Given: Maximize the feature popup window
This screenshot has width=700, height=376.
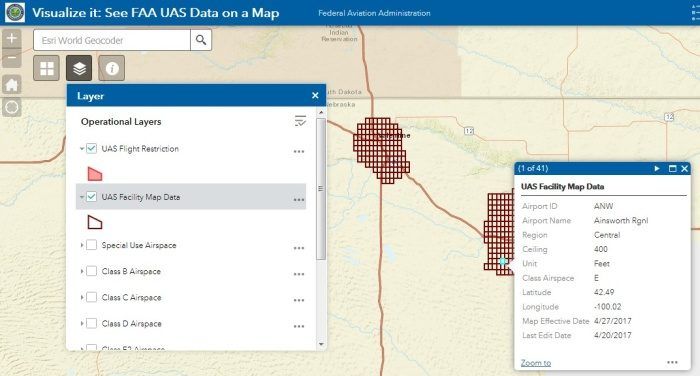Looking at the screenshot, I should [x=673, y=168].
